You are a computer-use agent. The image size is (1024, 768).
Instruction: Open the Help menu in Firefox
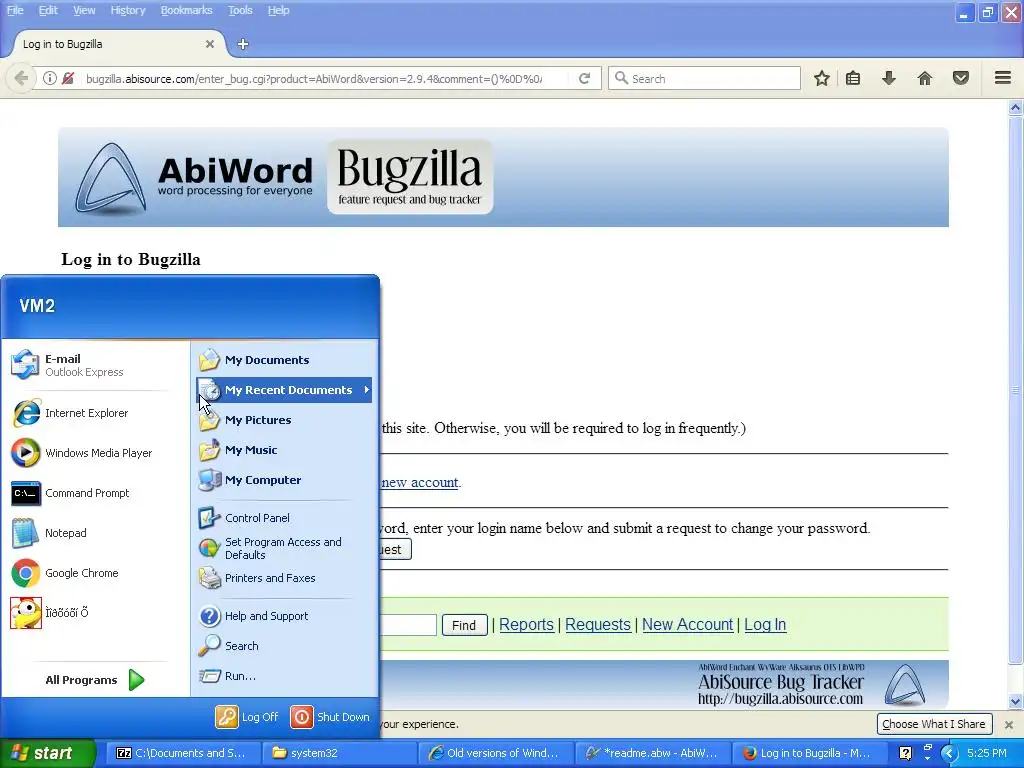[x=278, y=10]
